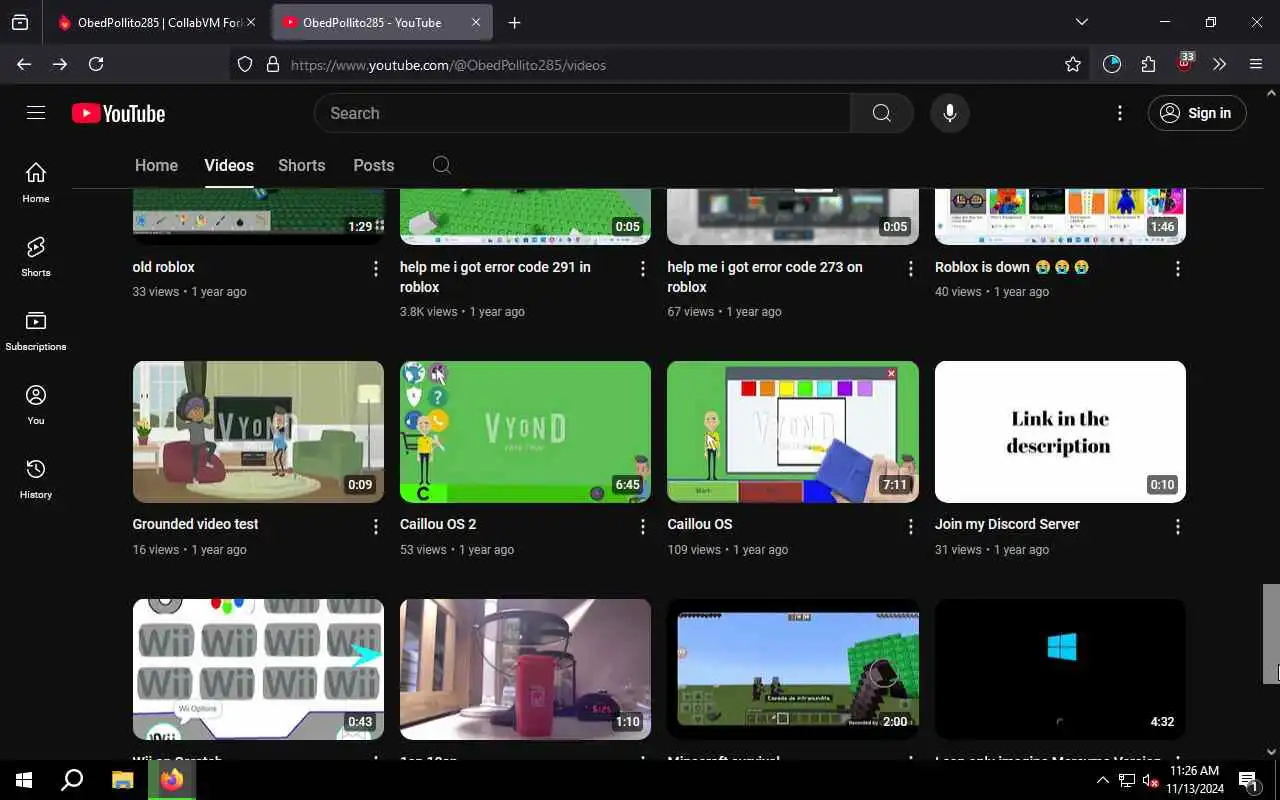The height and width of the screenshot is (800, 1280).
Task: Click the YouTube logo
Action: tap(118, 114)
